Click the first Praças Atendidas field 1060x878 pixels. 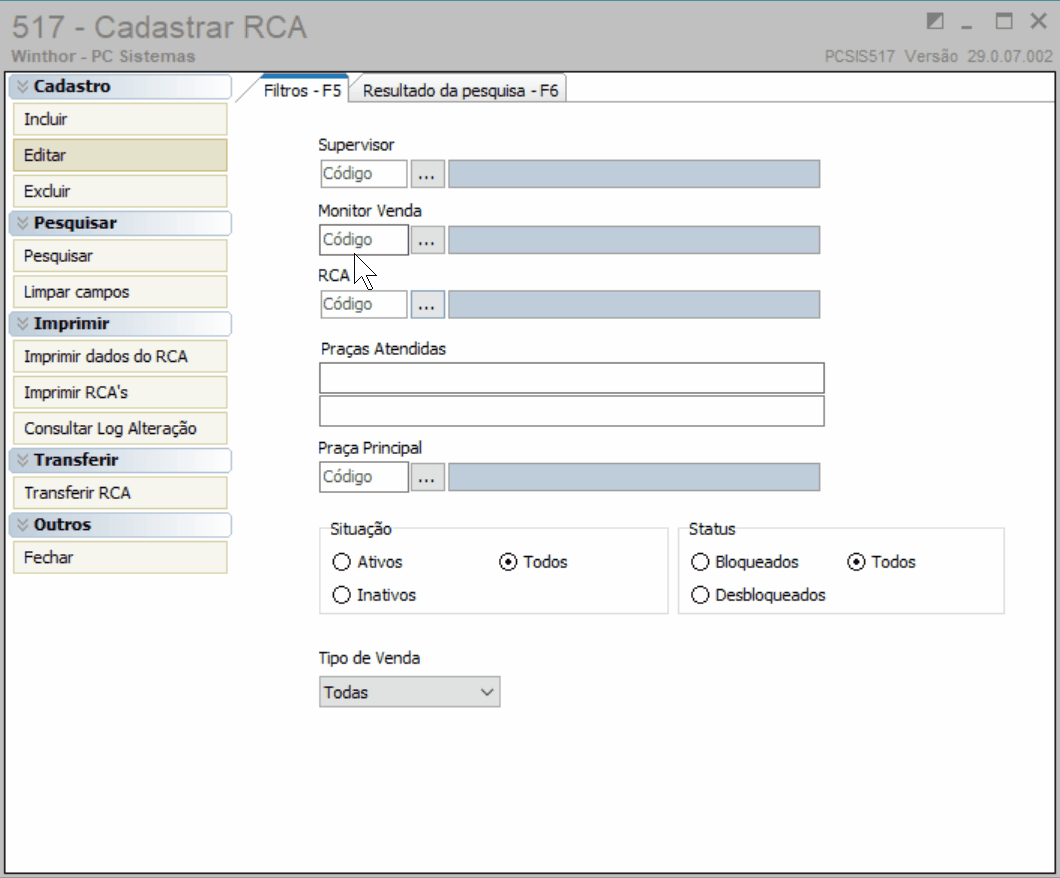coord(572,378)
